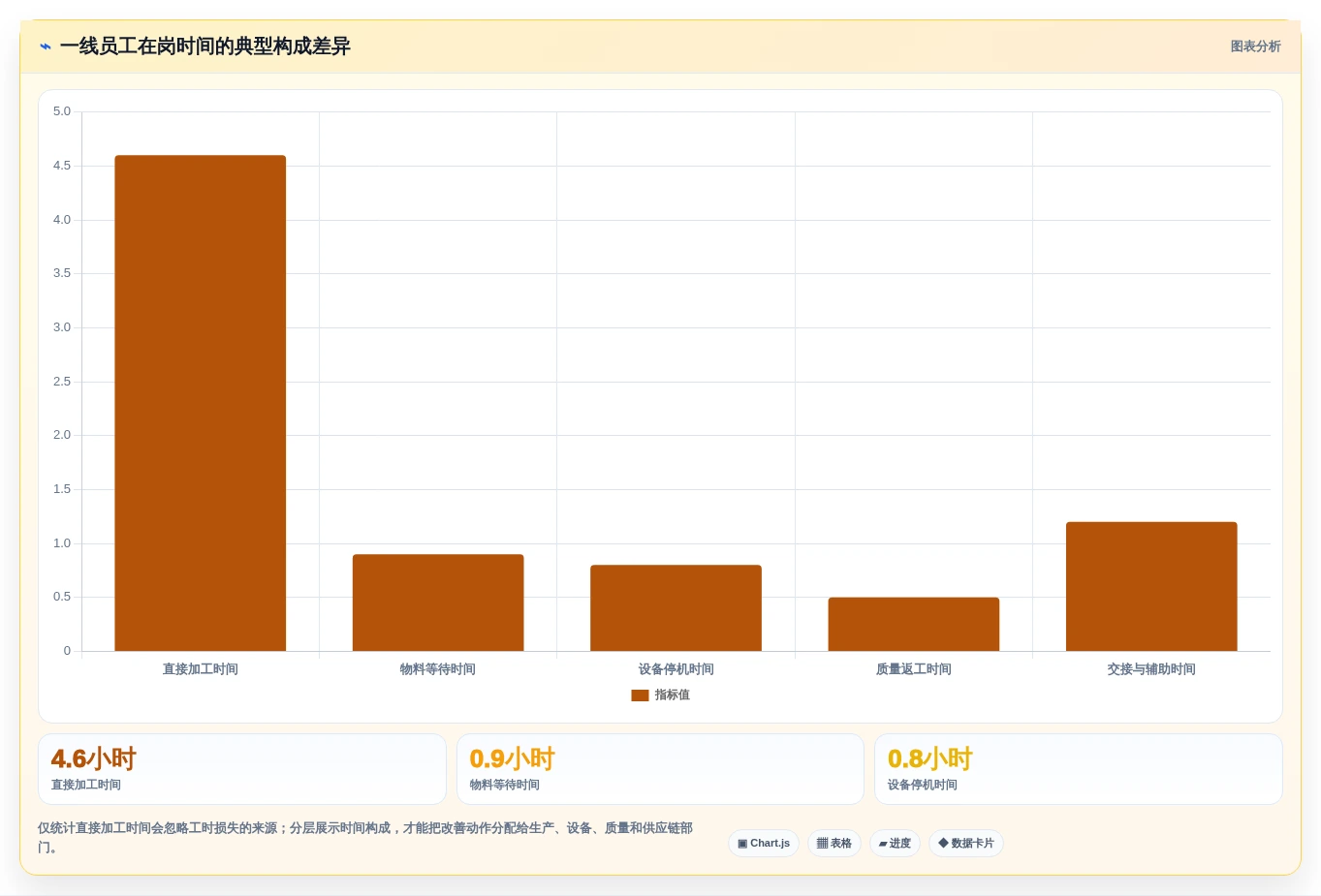Open the 0.8小时 设备停机时间 card
The width and height of the screenshot is (1321, 896).
pos(1079,769)
